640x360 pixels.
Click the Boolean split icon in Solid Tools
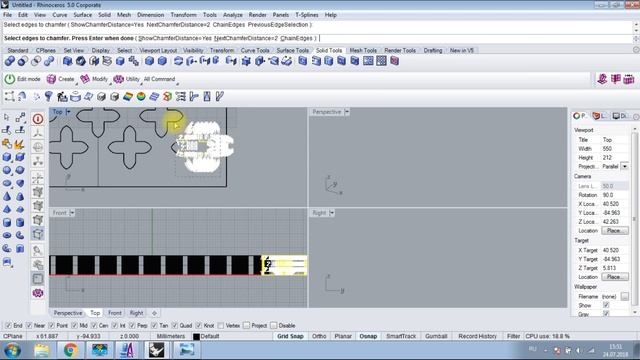coord(49,61)
